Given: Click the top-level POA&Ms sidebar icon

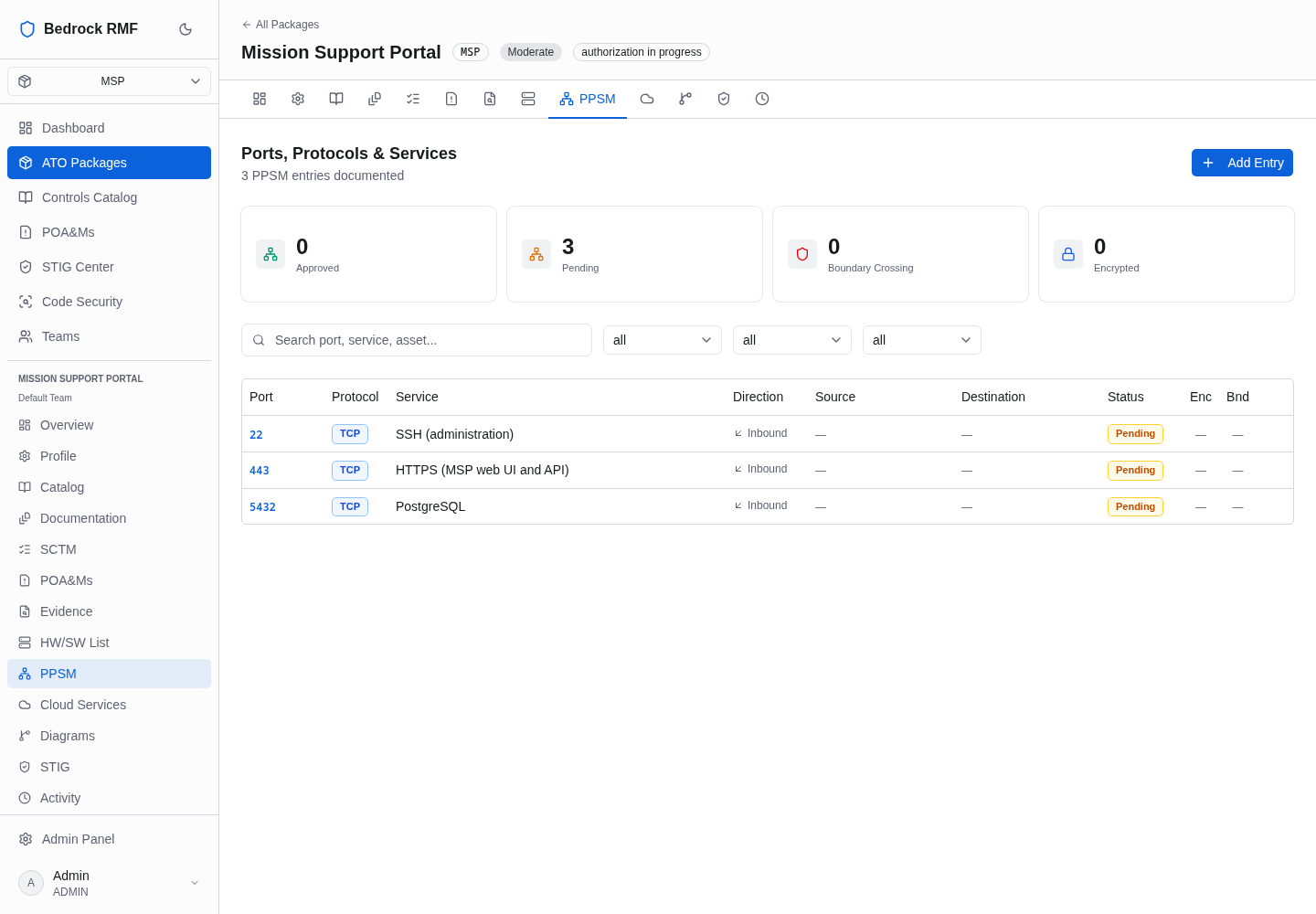Looking at the screenshot, I should click(x=26, y=232).
